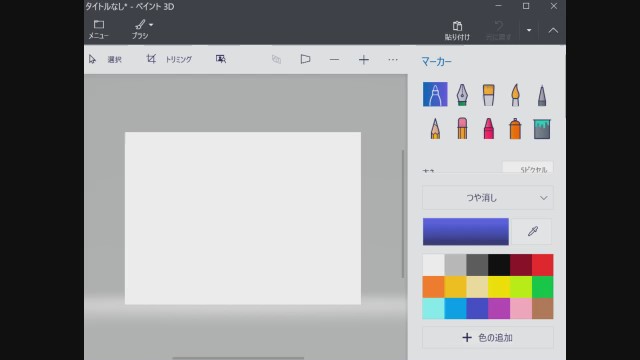Click the Mixed Reality flag icon
Viewport: 640px width, 360px height.
pyautogui.click(x=305, y=60)
